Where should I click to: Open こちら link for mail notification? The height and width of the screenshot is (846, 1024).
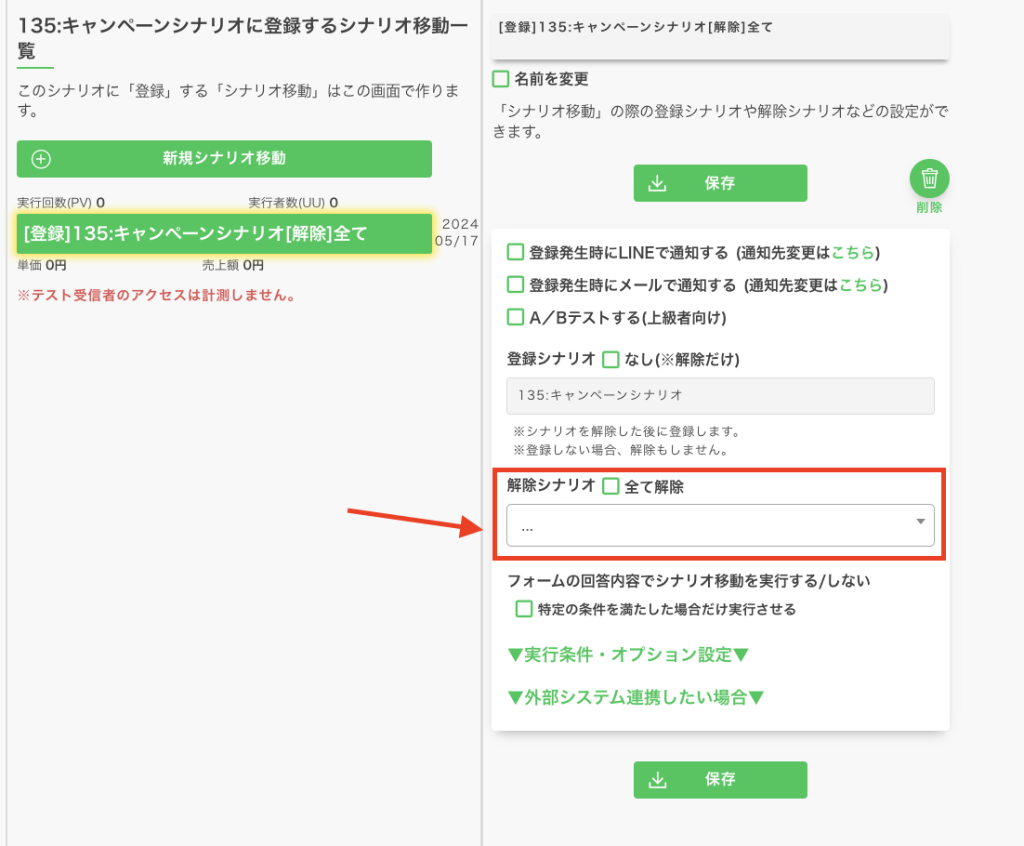click(863, 285)
